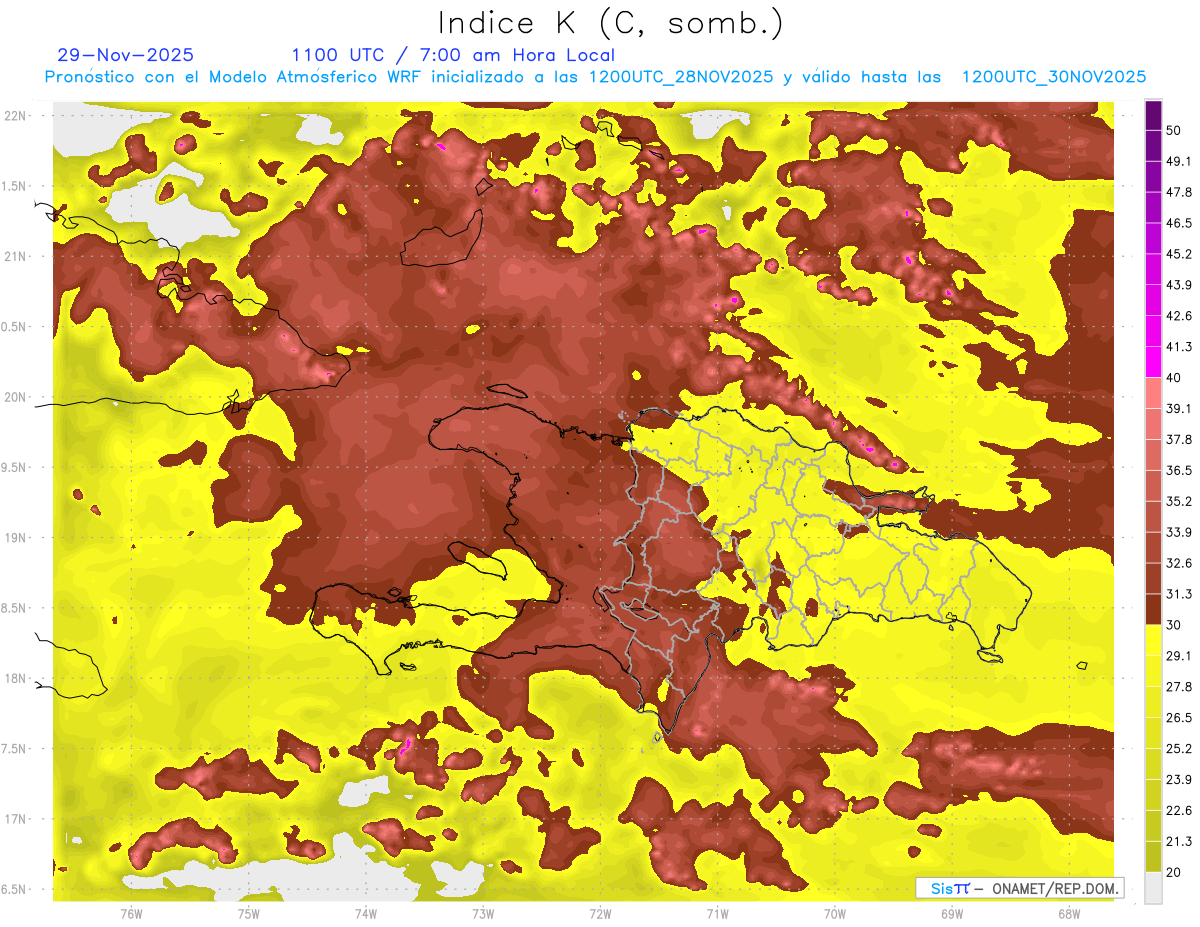The image size is (1200, 927).
Task: Click the "20" color scale label
Action: pyautogui.click(x=1174, y=872)
